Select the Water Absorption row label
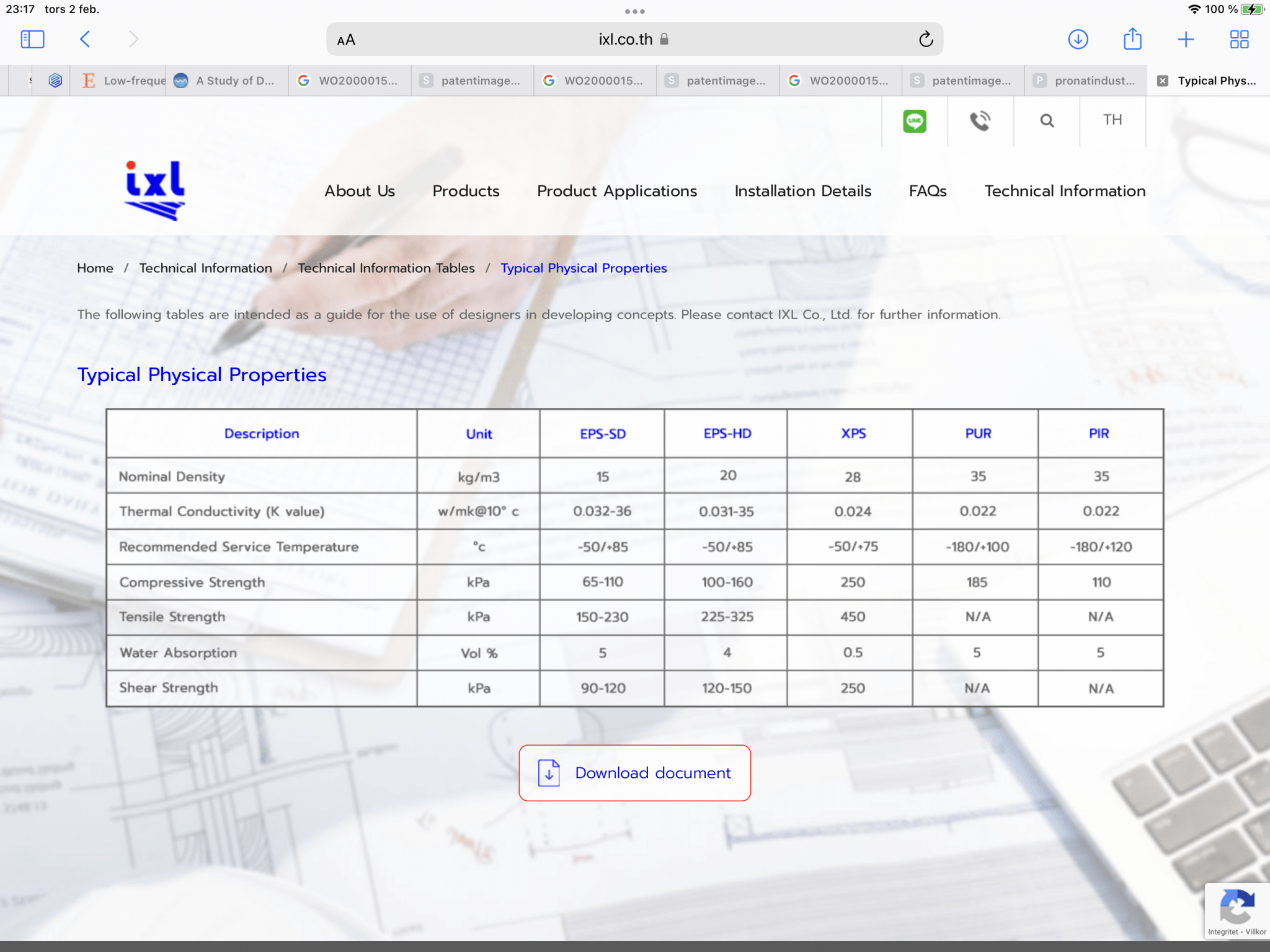The image size is (1270, 952). coord(178,653)
